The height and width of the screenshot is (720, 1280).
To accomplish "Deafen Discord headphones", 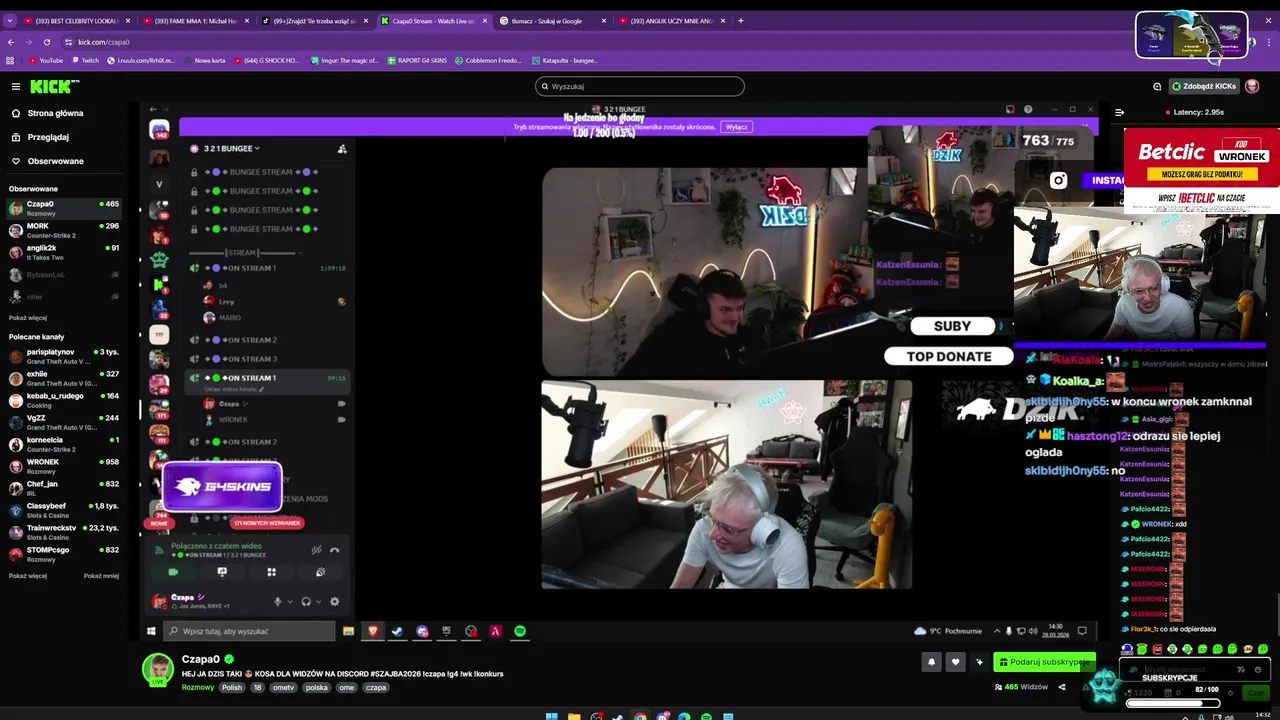I will point(306,601).
